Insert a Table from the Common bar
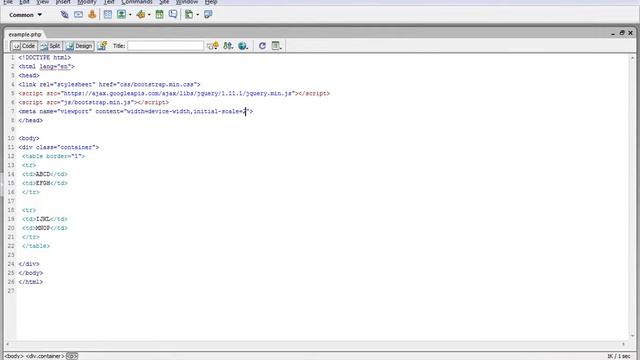Image resolution: width=640 pixels, height=360 pixels. point(108,15)
